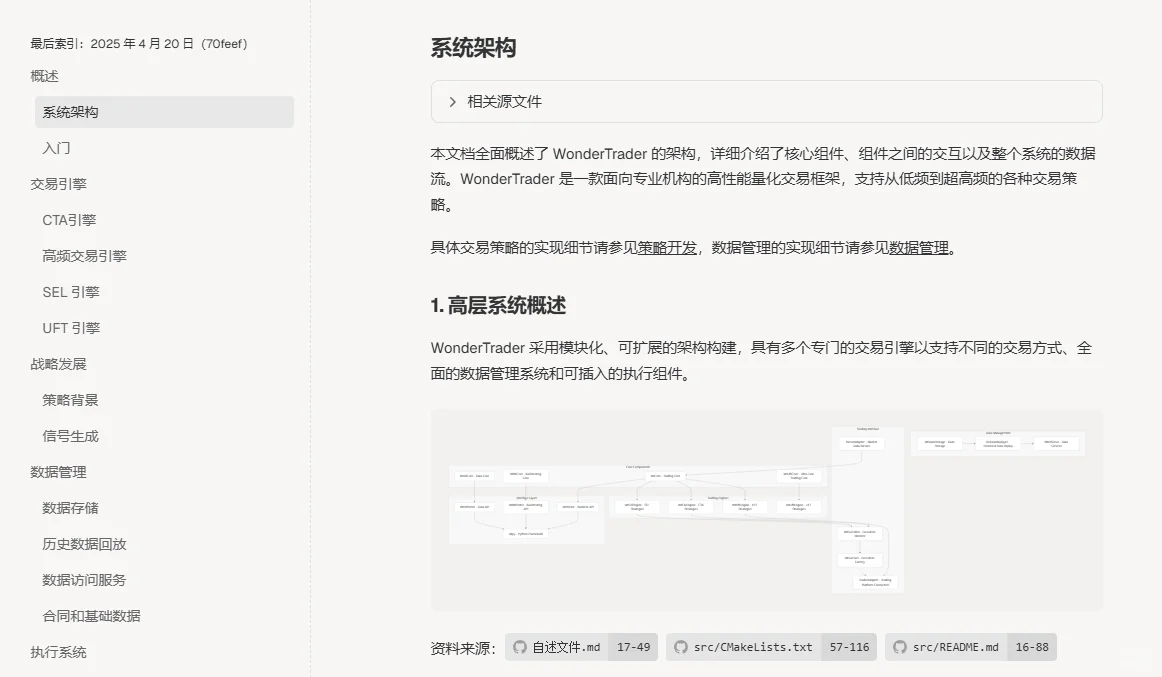This screenshot has width=1162, height=677.
Task: Select SEL 引擎 in the sidebar
Action: coord(70,291)
